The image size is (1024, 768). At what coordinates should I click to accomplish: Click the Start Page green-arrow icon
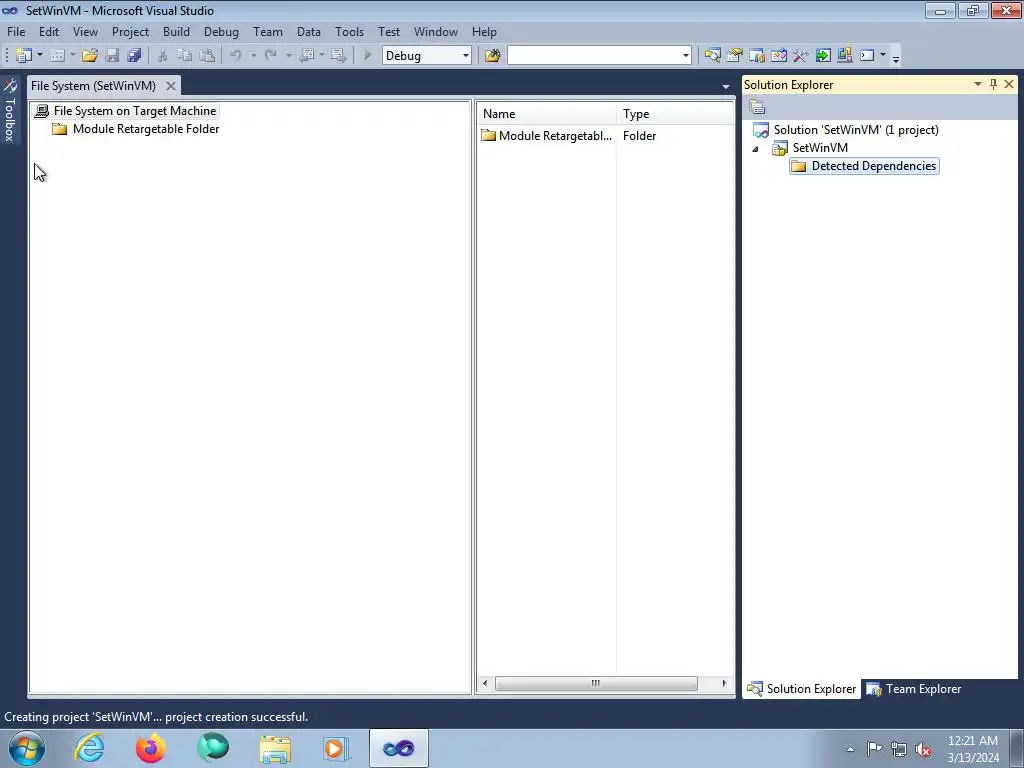pos(823,56)
